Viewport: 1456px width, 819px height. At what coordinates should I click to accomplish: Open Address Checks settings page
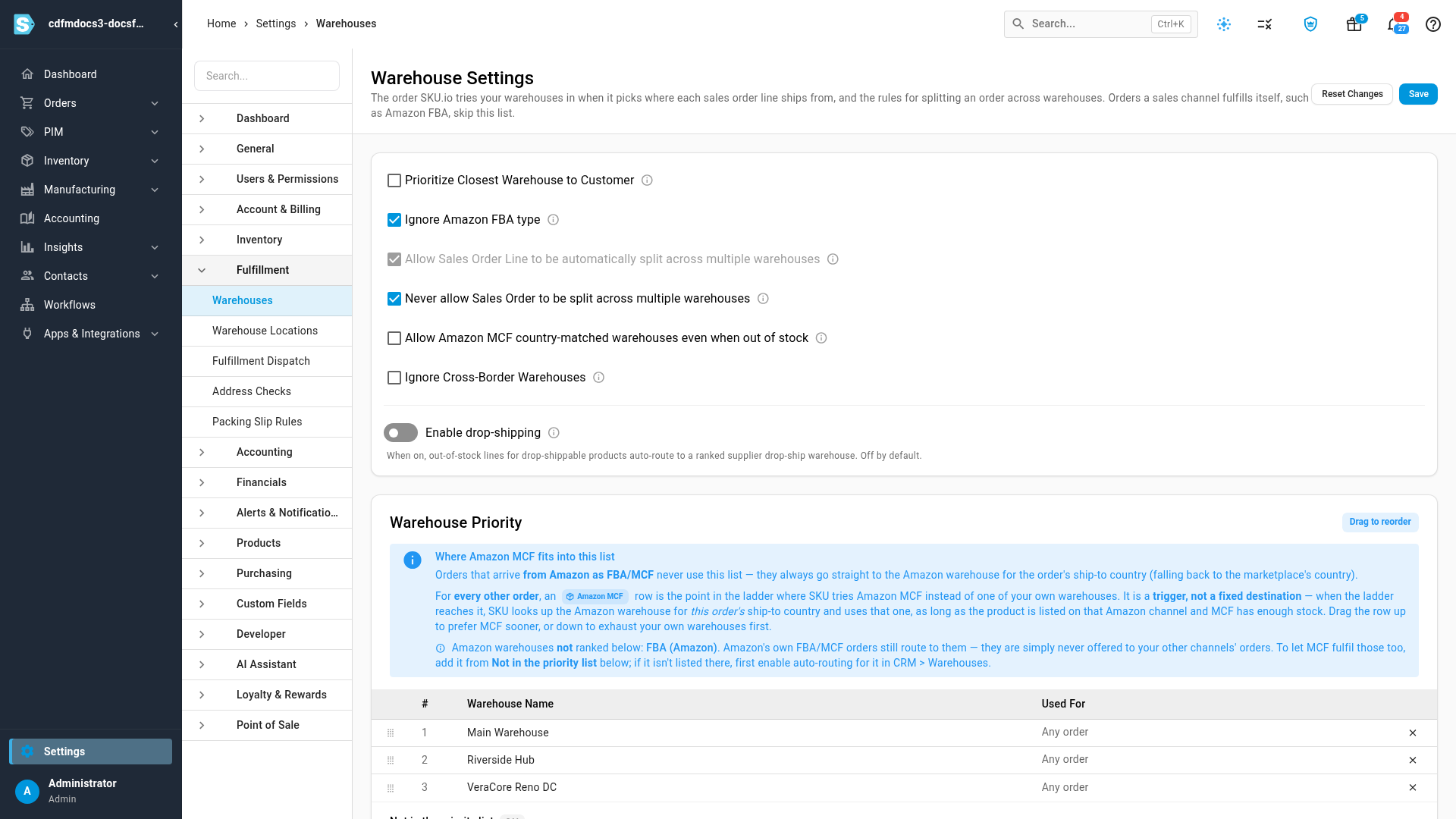tap(267, 392)
